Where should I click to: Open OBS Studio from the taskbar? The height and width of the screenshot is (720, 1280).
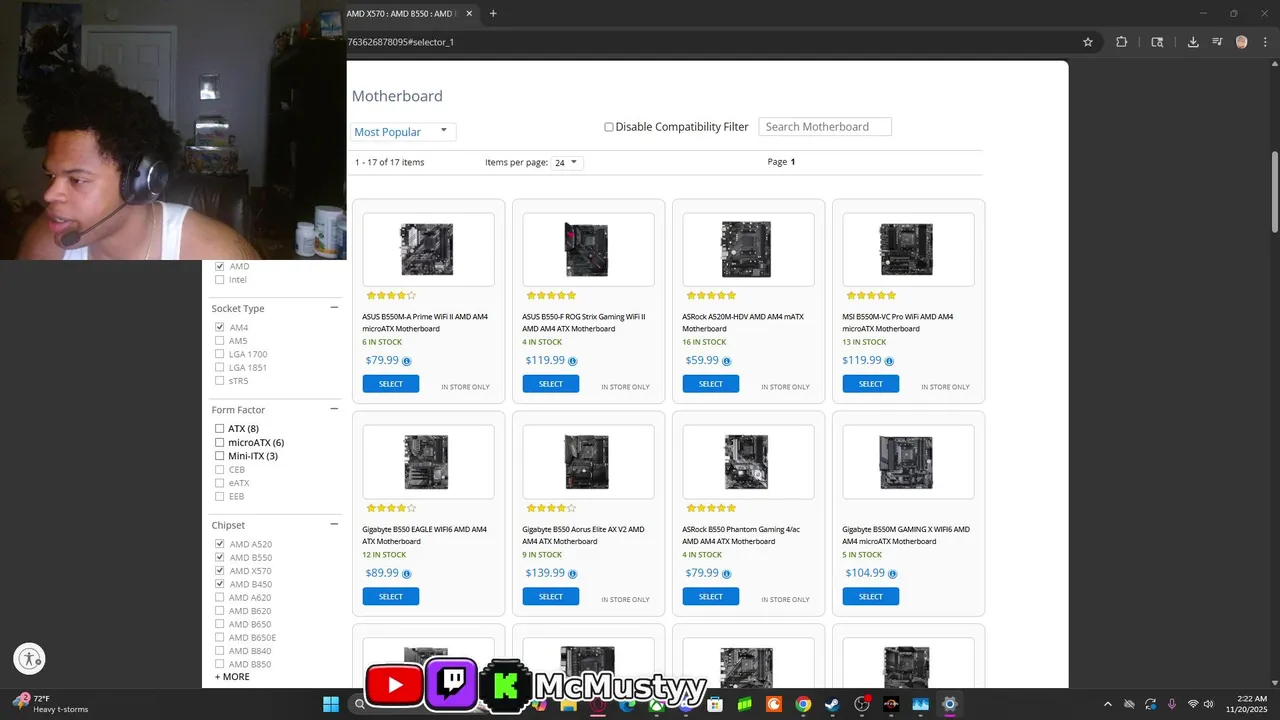coord(862,704)
